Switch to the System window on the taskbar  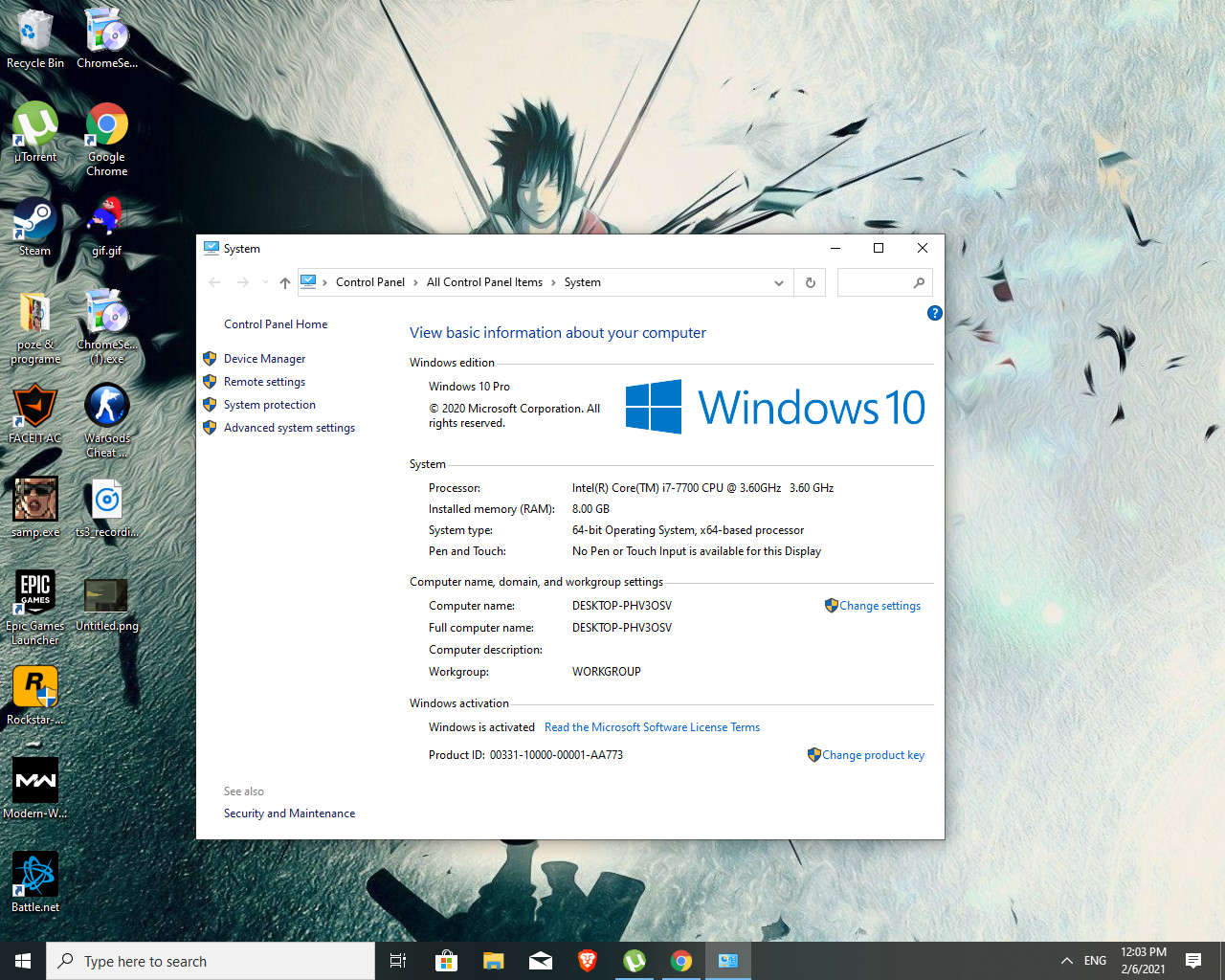tap(728, 961)
